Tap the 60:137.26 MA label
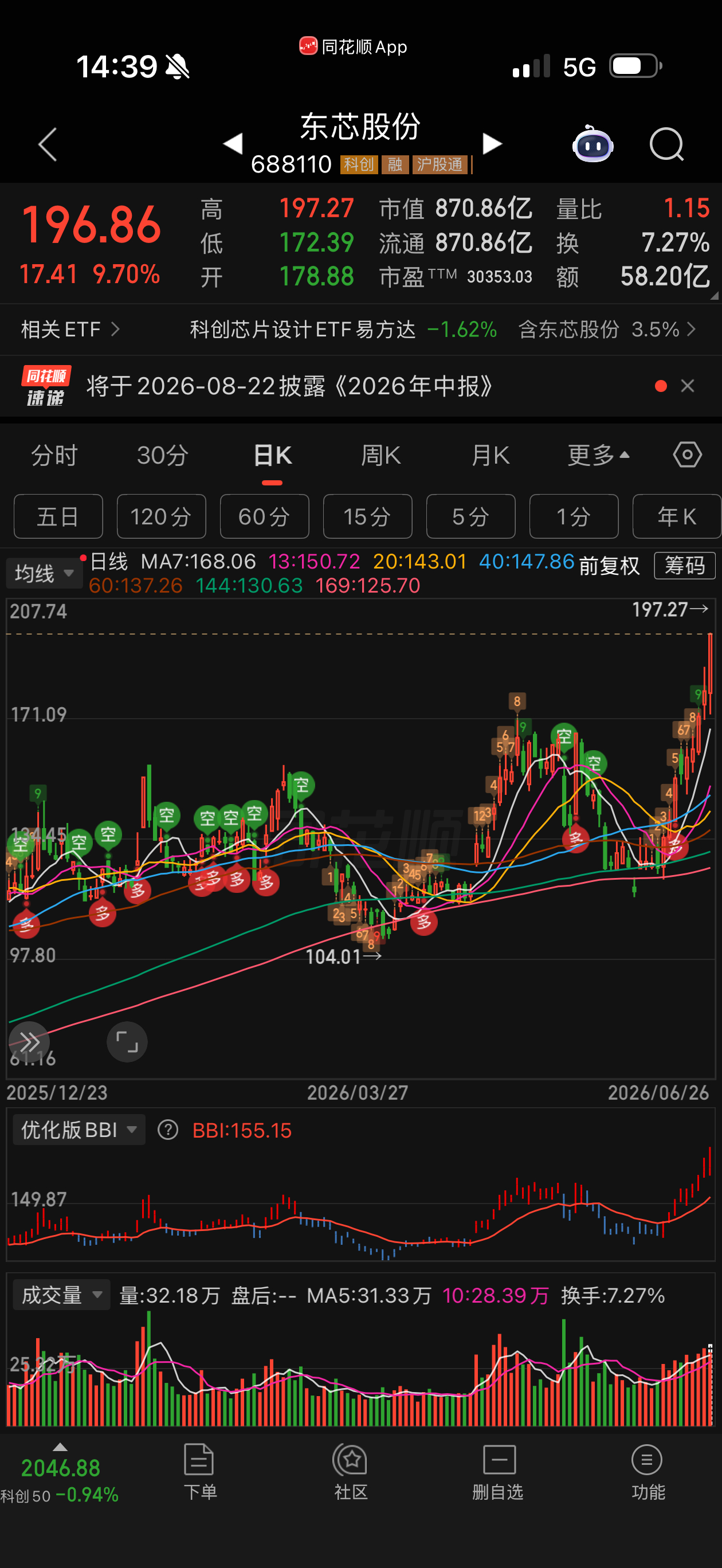This screenshot has width=722, height=1568. coord(136,586)
